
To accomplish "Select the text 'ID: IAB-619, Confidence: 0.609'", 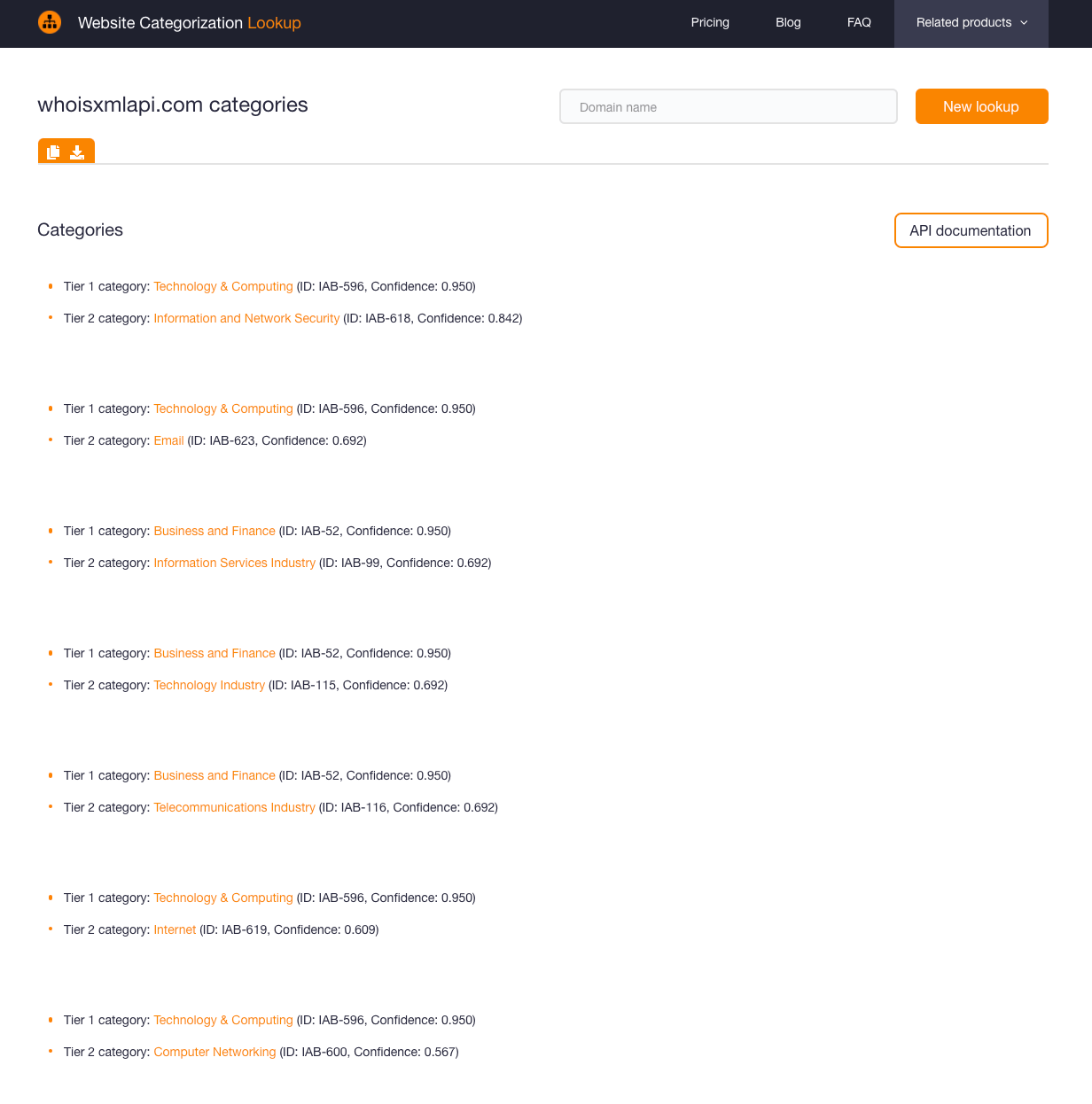I will click(289, 929).
